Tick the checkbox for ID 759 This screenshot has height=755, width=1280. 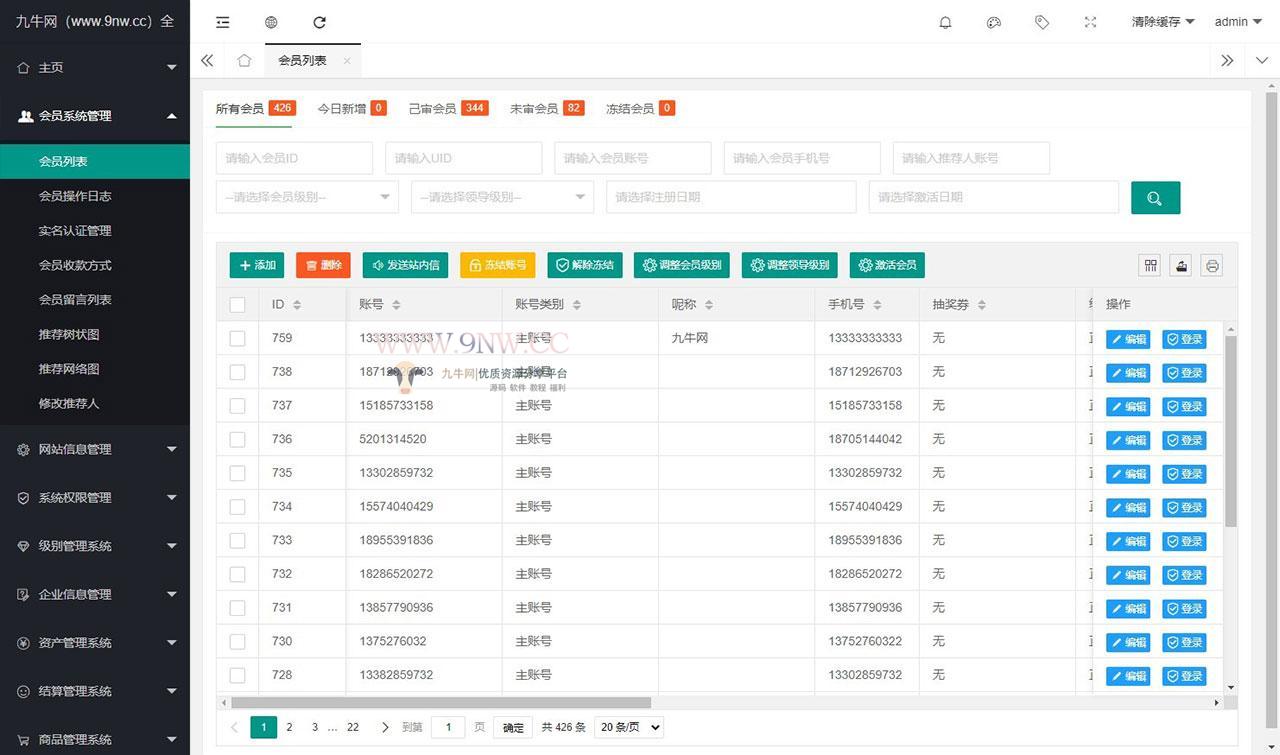(237, 338)
